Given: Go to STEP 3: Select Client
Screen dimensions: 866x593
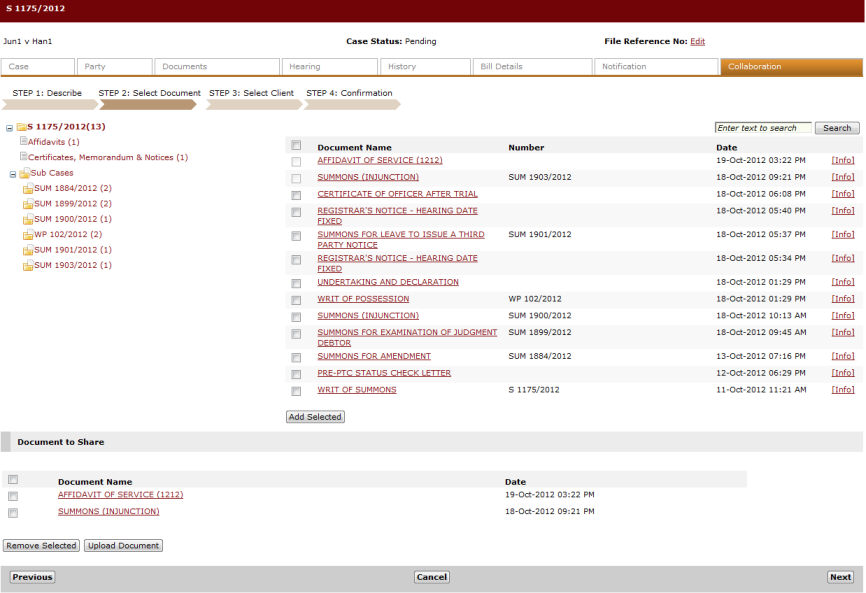Looking at the screenshot, I should tap(251, 93).
